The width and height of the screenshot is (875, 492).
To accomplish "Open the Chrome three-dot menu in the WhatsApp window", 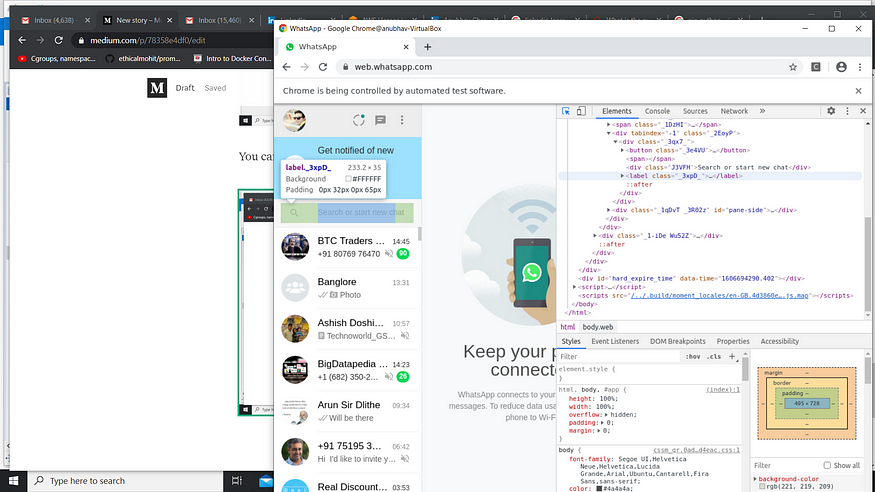I will [x=860, y=67].
